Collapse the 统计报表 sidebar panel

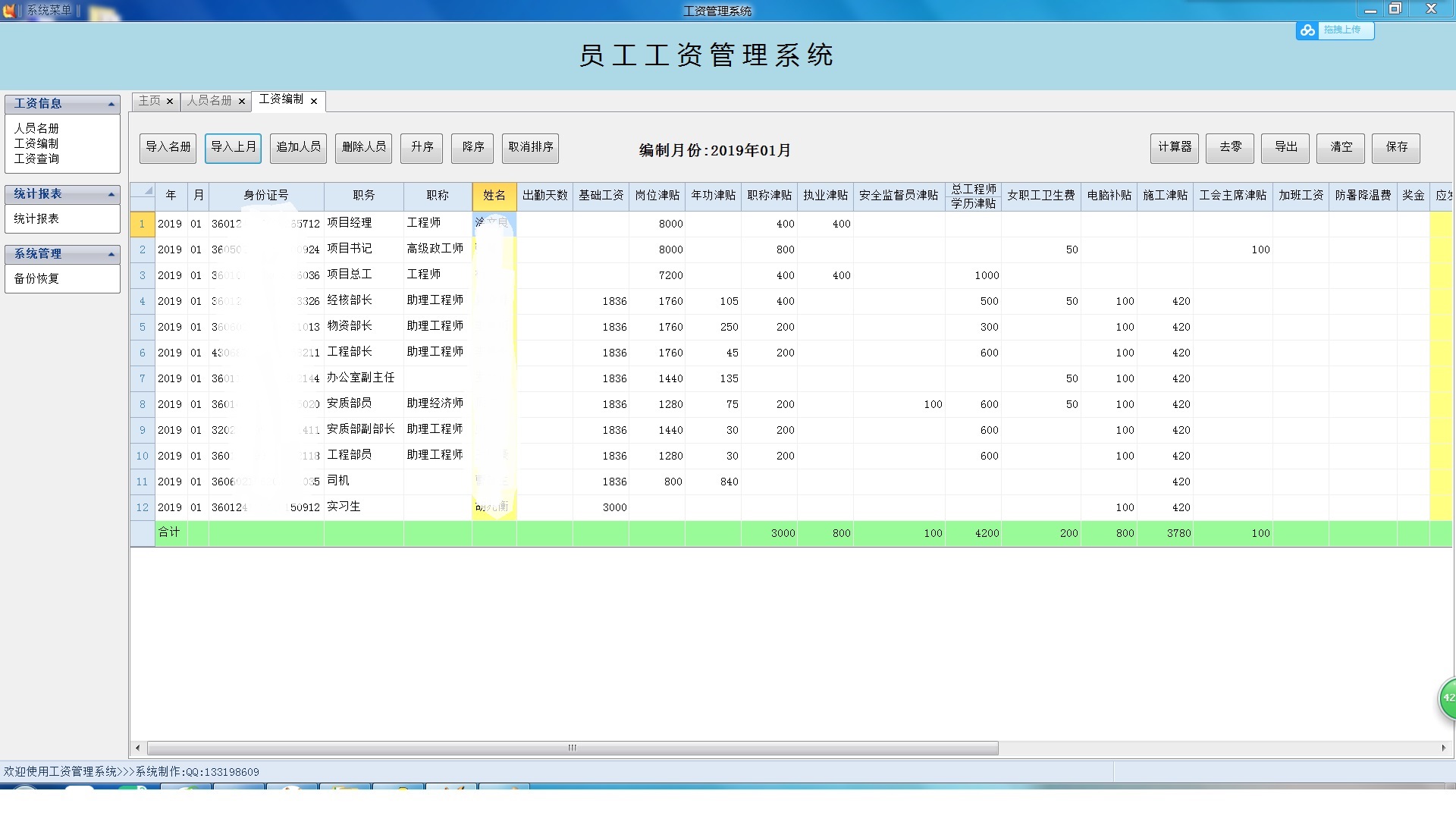111,195
